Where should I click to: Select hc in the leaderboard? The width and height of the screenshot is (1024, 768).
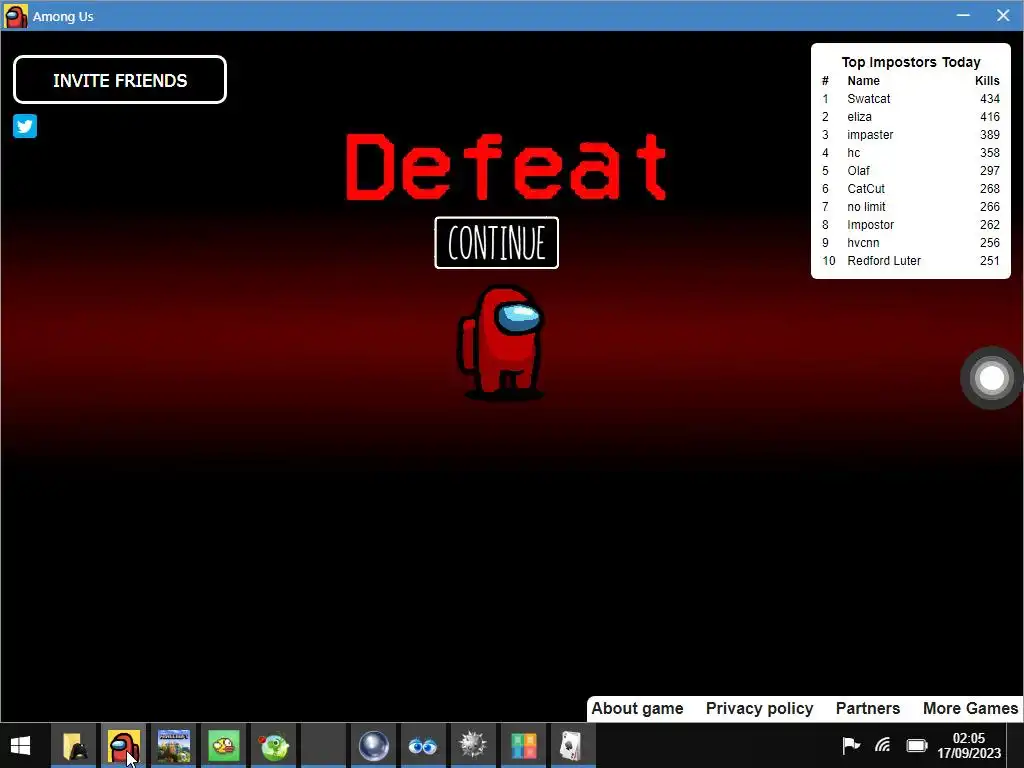[x=854, y=153]
